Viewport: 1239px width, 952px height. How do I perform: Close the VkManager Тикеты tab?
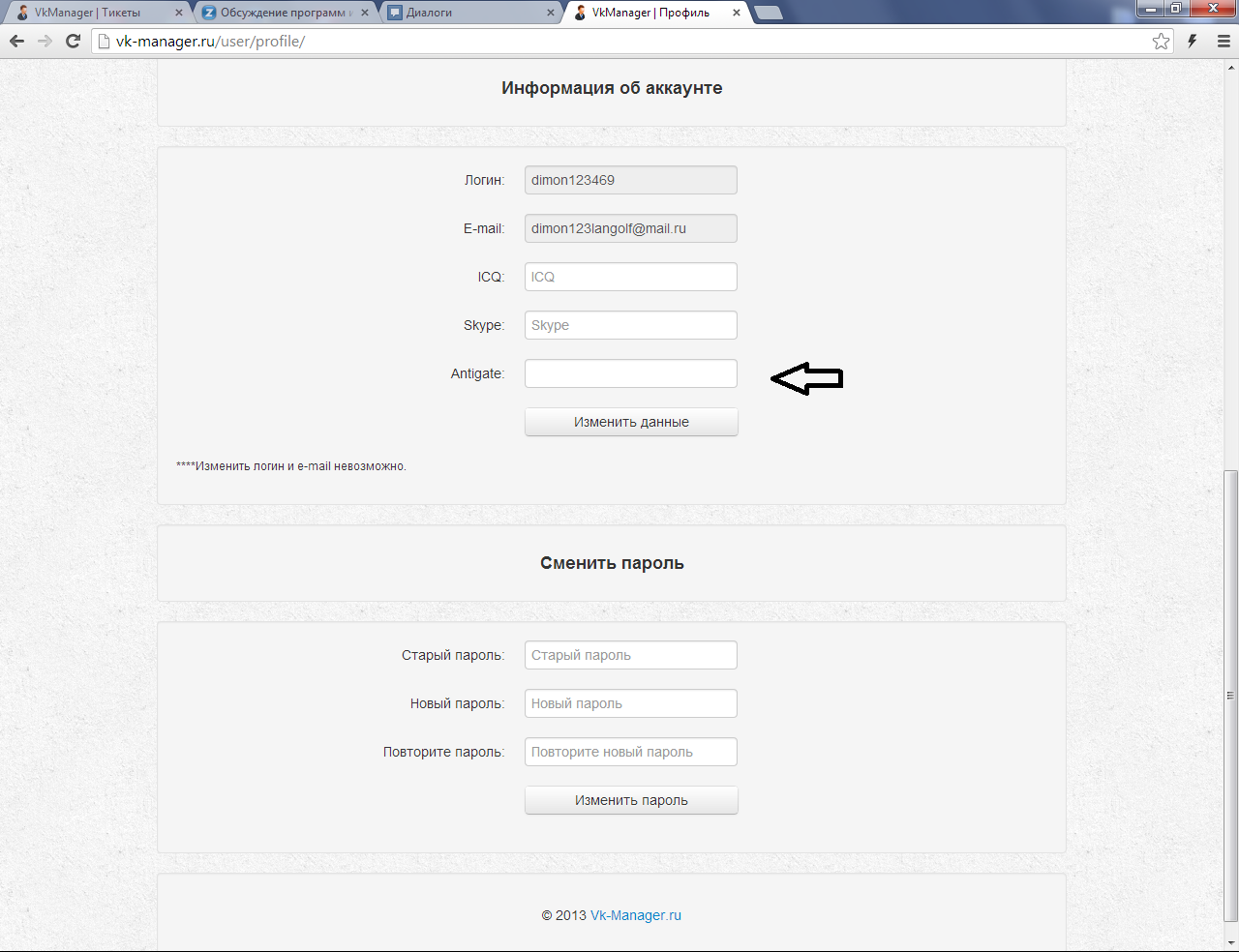[x=179, y=13]
